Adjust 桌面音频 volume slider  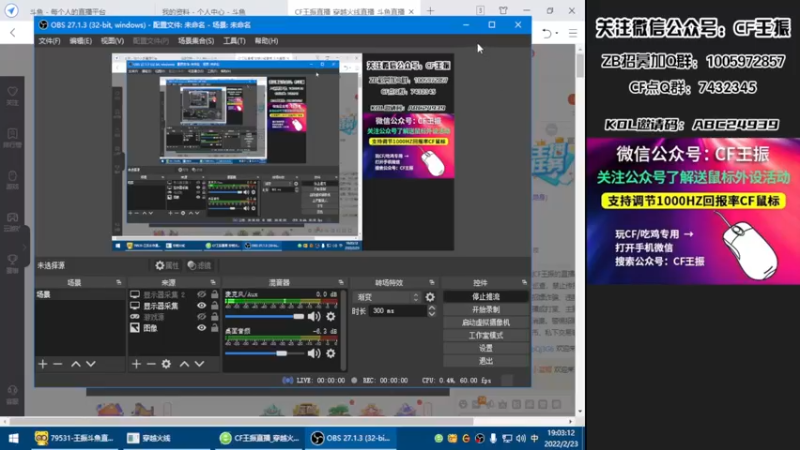tap(265, 353)
